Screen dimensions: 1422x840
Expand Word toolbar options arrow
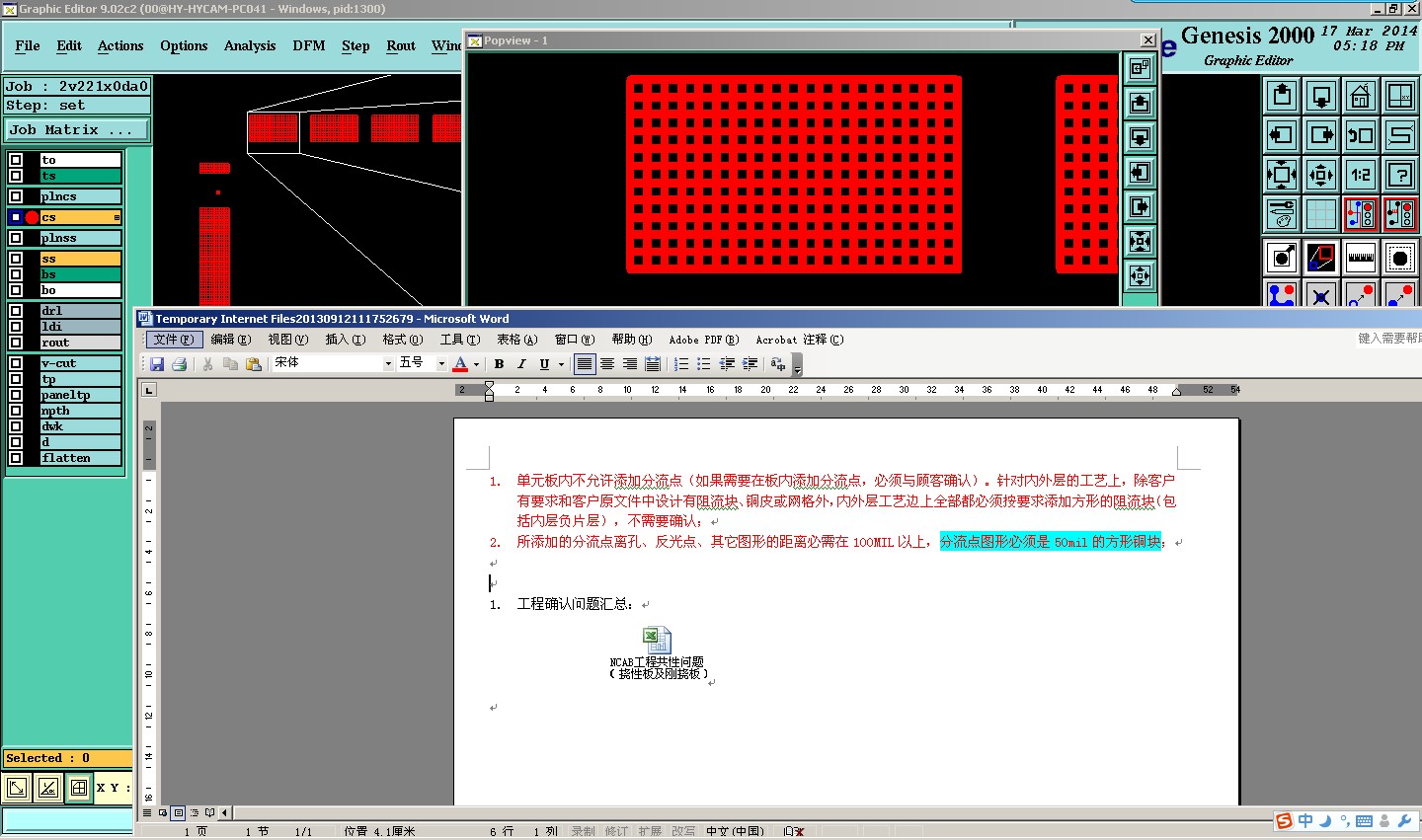coord(797,365)
